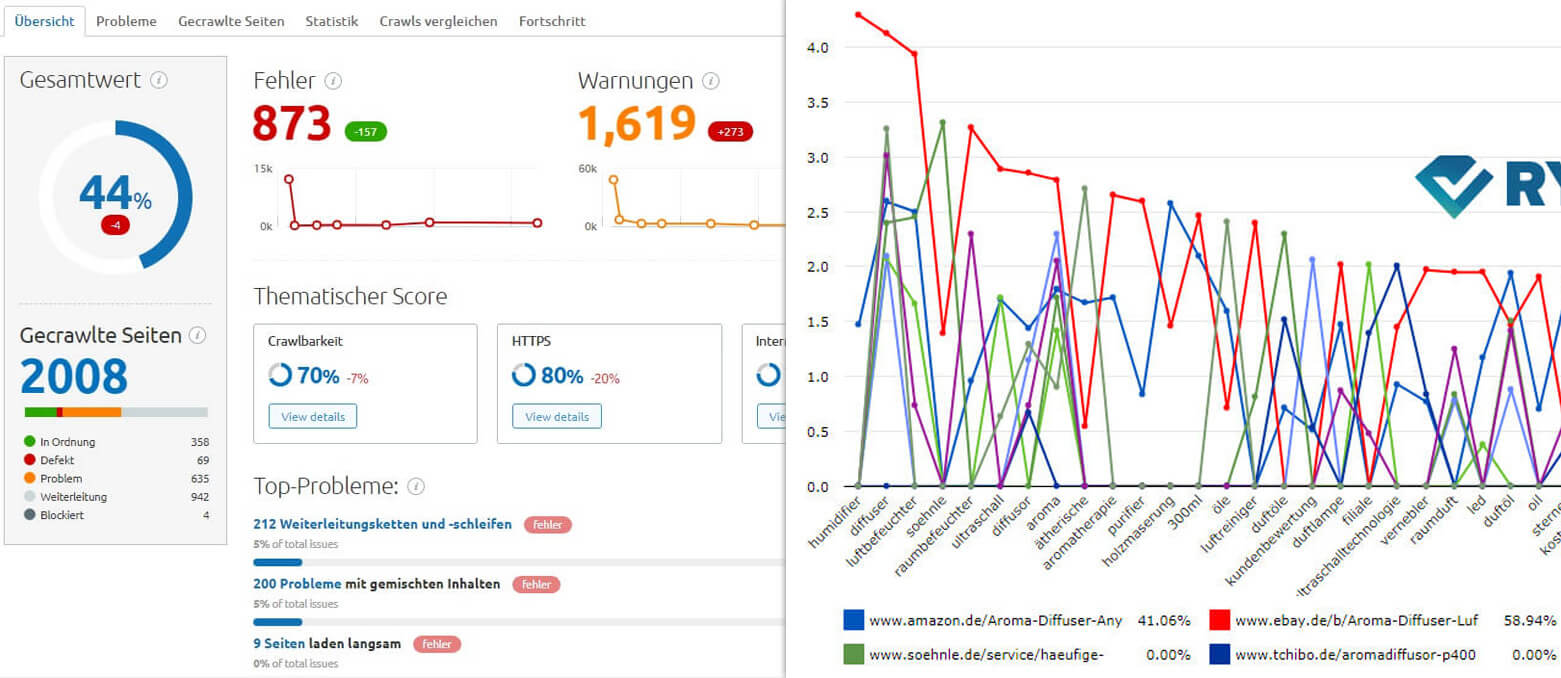Click the info icon beside Fehler
Viewport: 1561px width, 678px height.
(x=334, y=81)
